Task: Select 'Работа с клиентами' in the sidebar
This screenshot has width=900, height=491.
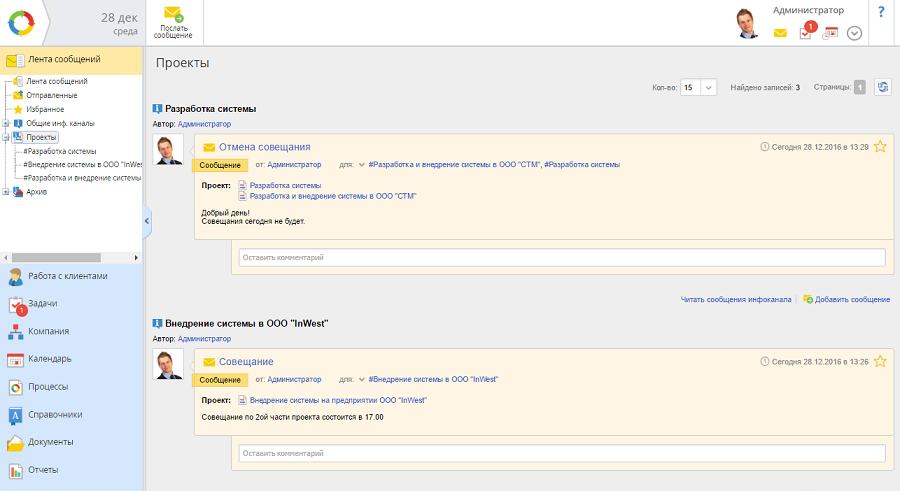Action: pos(67,276)
